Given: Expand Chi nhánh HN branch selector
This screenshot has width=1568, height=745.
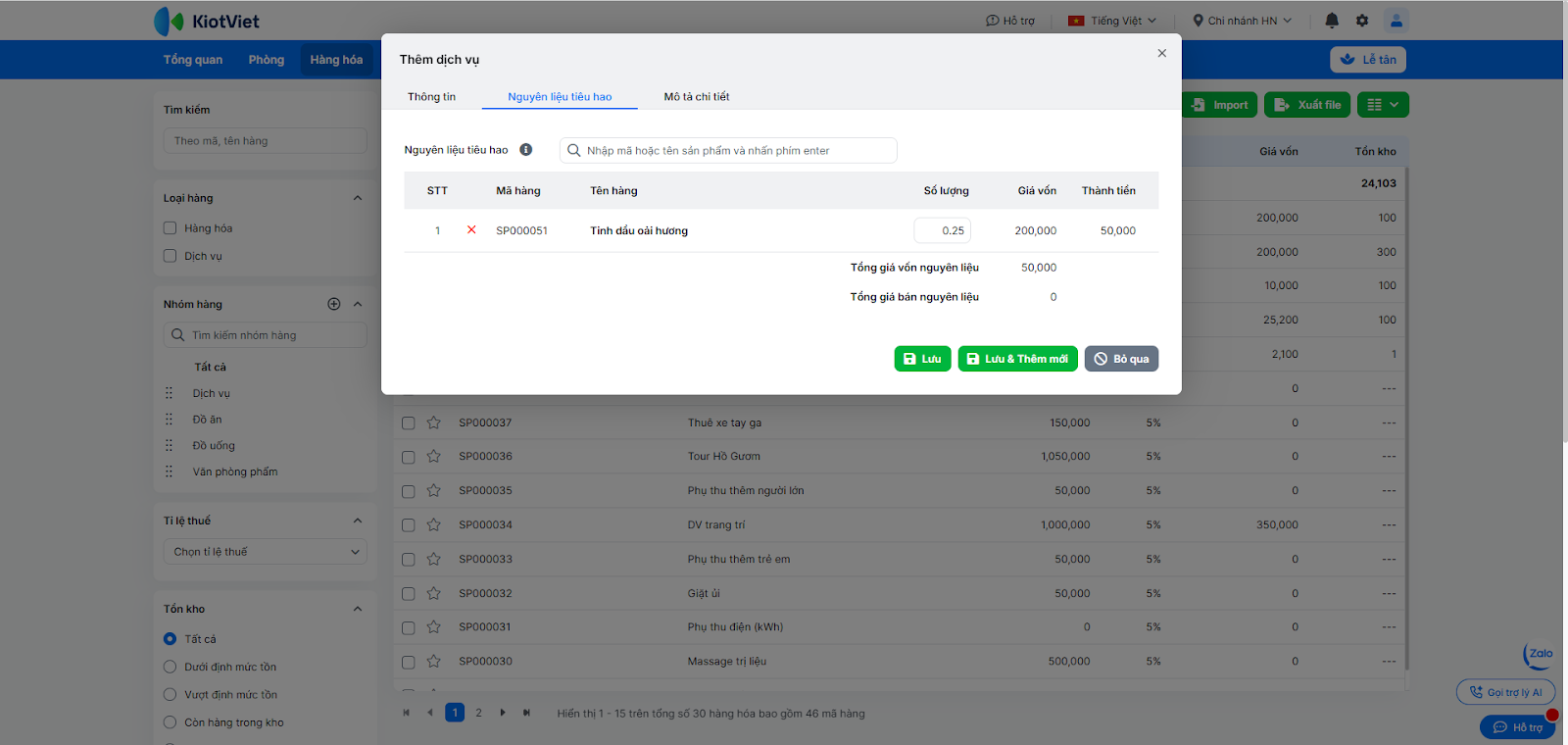Looking at the screenshot, I should (1243, 21).
